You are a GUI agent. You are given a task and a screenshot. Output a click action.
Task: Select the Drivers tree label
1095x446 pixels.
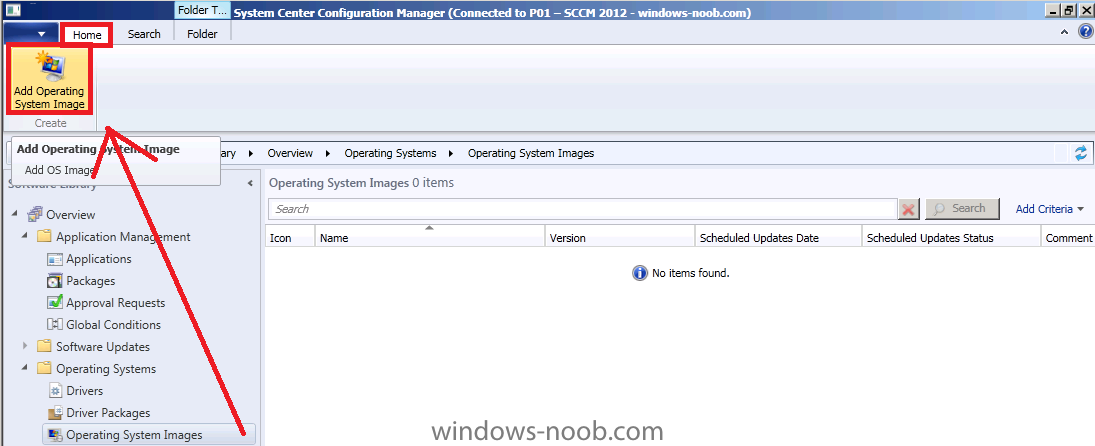point(84,391)
